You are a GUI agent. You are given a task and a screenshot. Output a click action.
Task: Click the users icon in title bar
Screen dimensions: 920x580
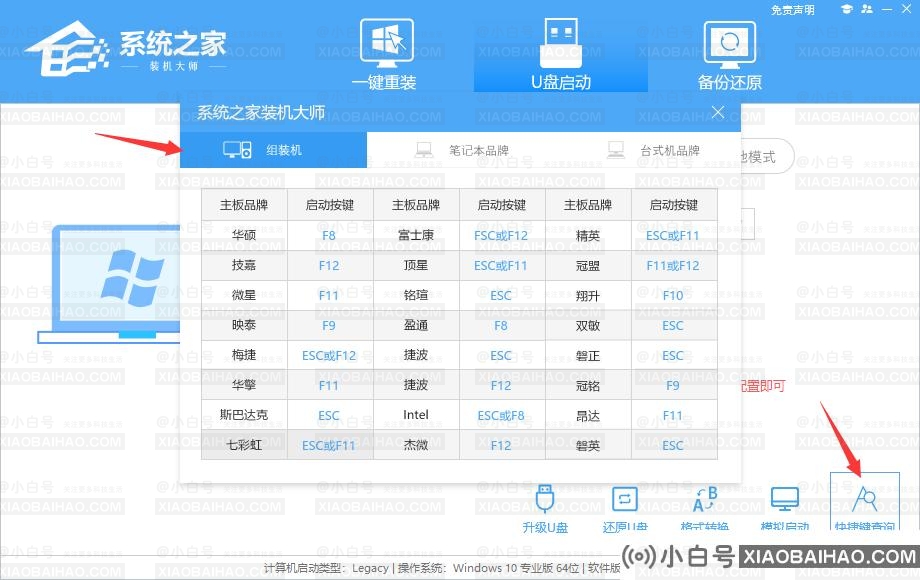tap(867, 9)
